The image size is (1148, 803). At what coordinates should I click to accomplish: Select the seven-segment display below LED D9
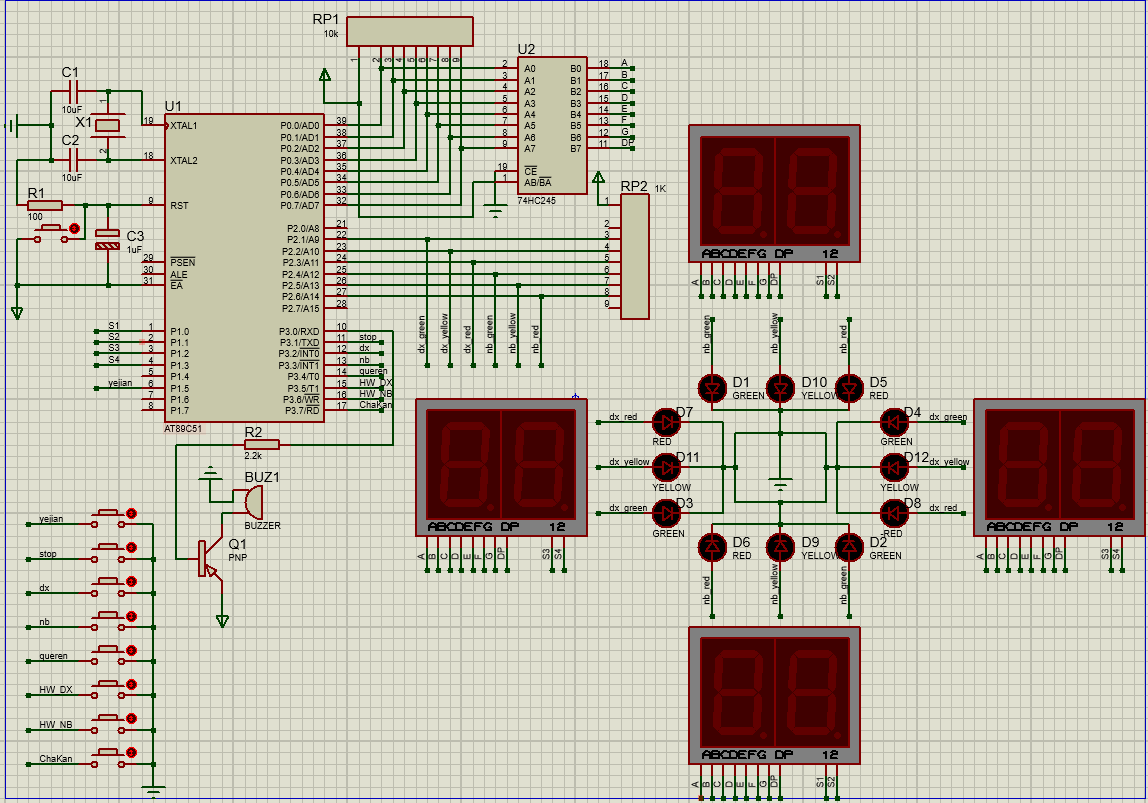pos(775,695)
